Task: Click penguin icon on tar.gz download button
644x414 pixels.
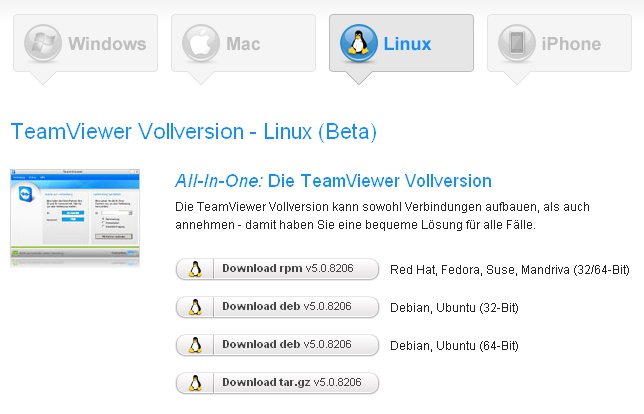Action: (196, 382)
